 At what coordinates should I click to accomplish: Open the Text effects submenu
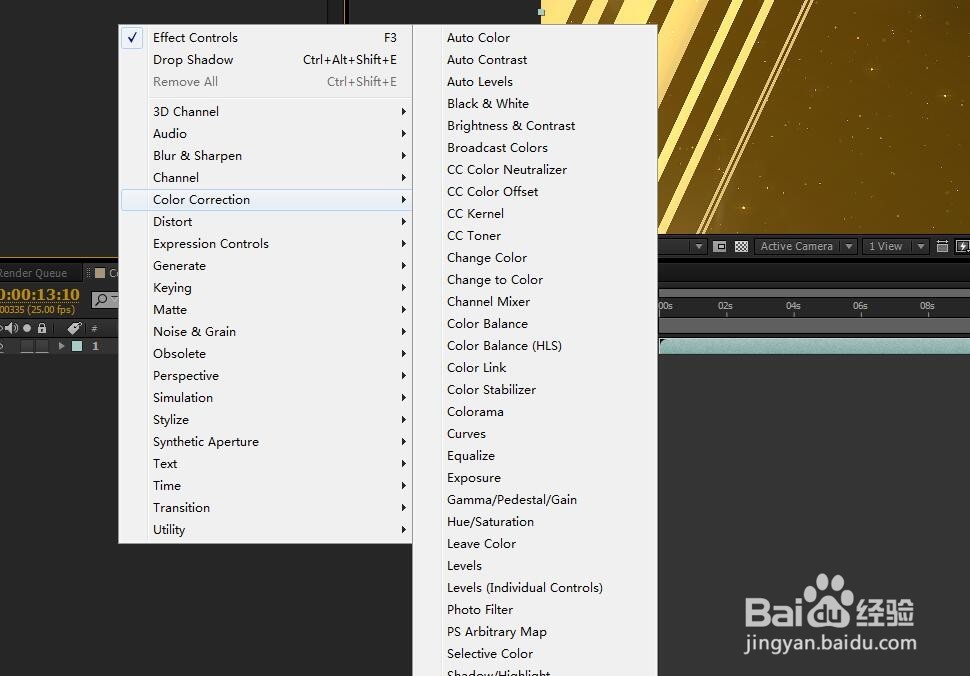266,464
